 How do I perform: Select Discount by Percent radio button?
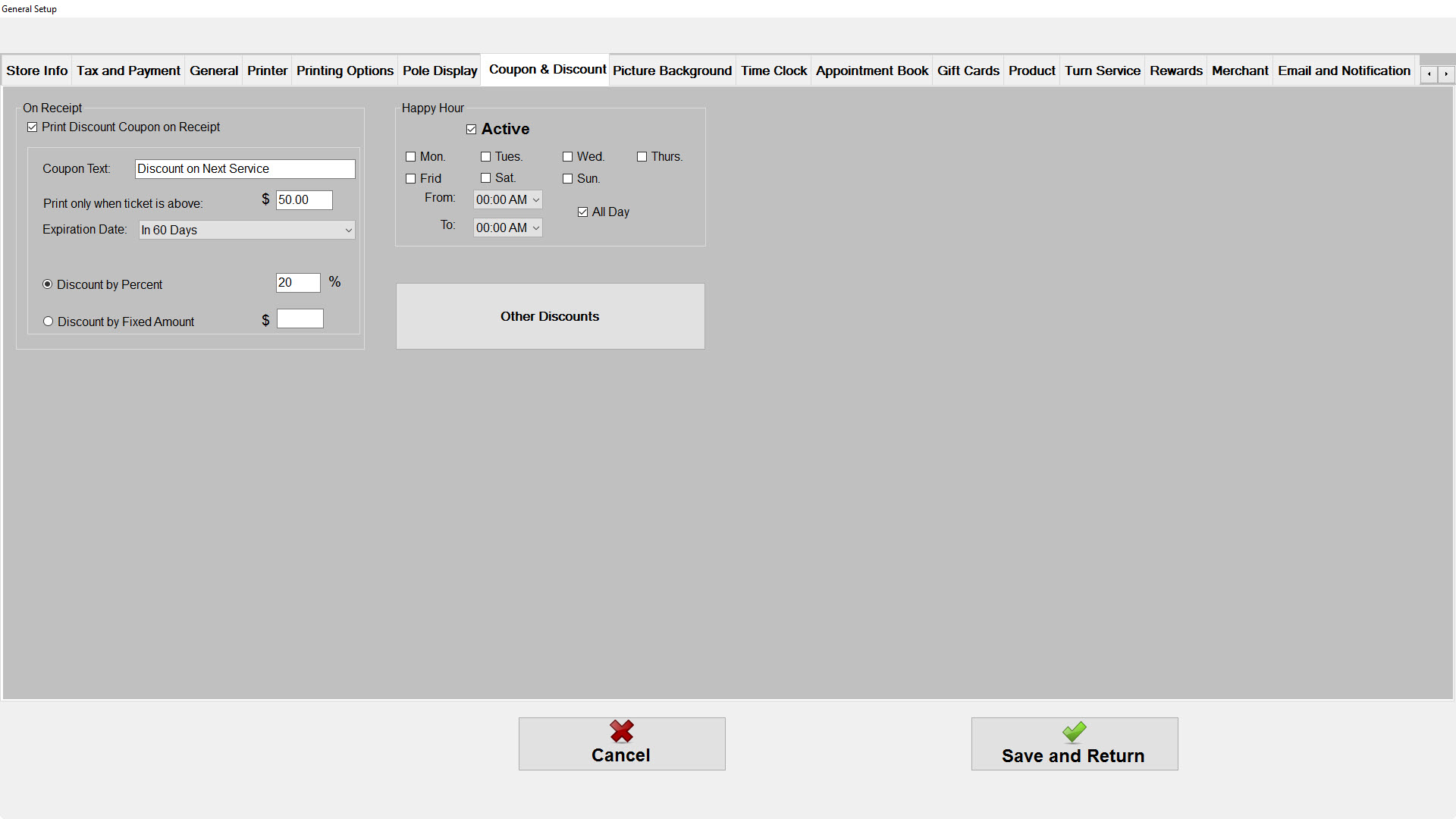click(48, 284)
